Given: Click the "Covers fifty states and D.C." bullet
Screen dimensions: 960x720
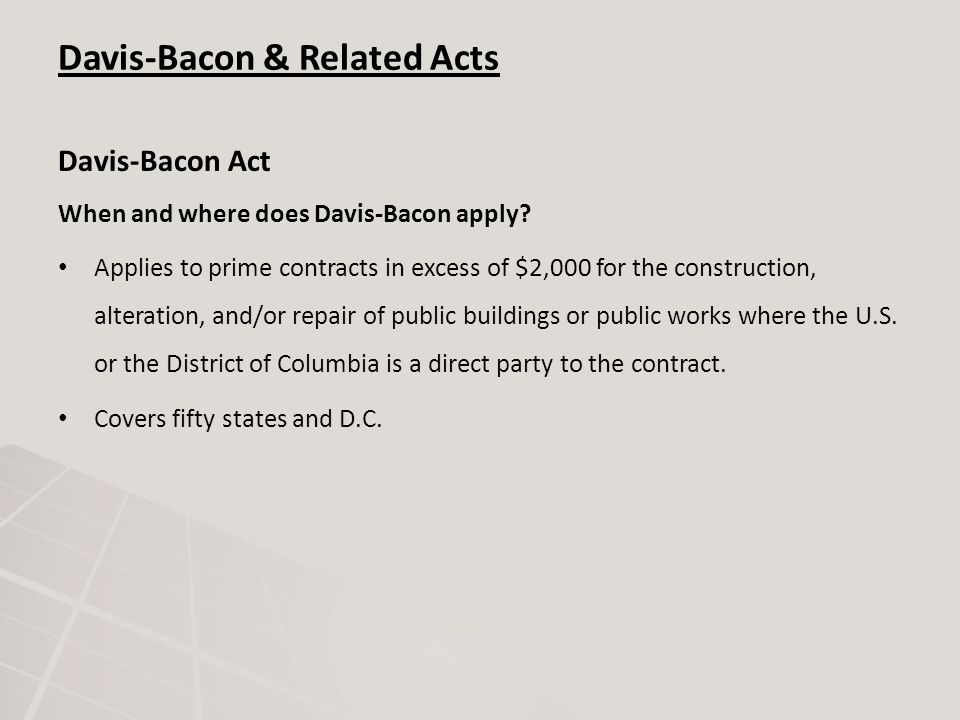Looking at the screenshot, I should (238, 419).
